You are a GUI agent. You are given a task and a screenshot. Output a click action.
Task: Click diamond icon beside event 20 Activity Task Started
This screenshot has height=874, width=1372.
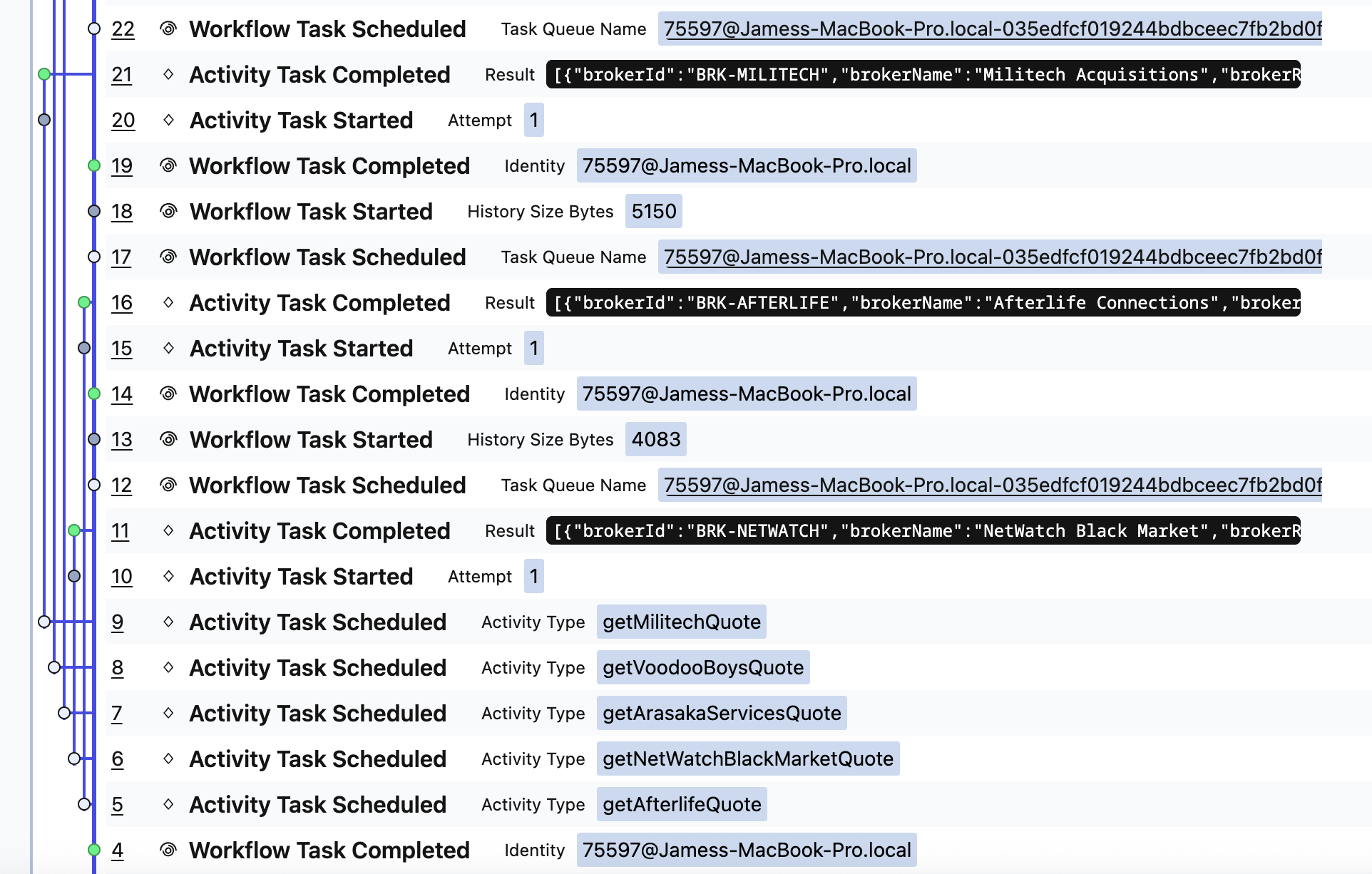coord(168,120)
